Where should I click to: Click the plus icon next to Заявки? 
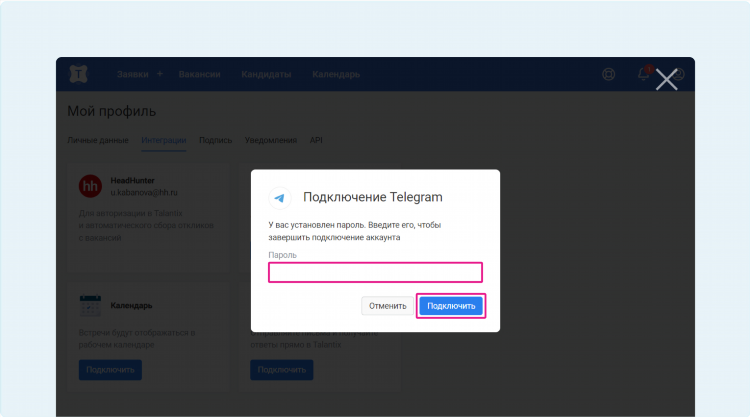tap(160, 74)
